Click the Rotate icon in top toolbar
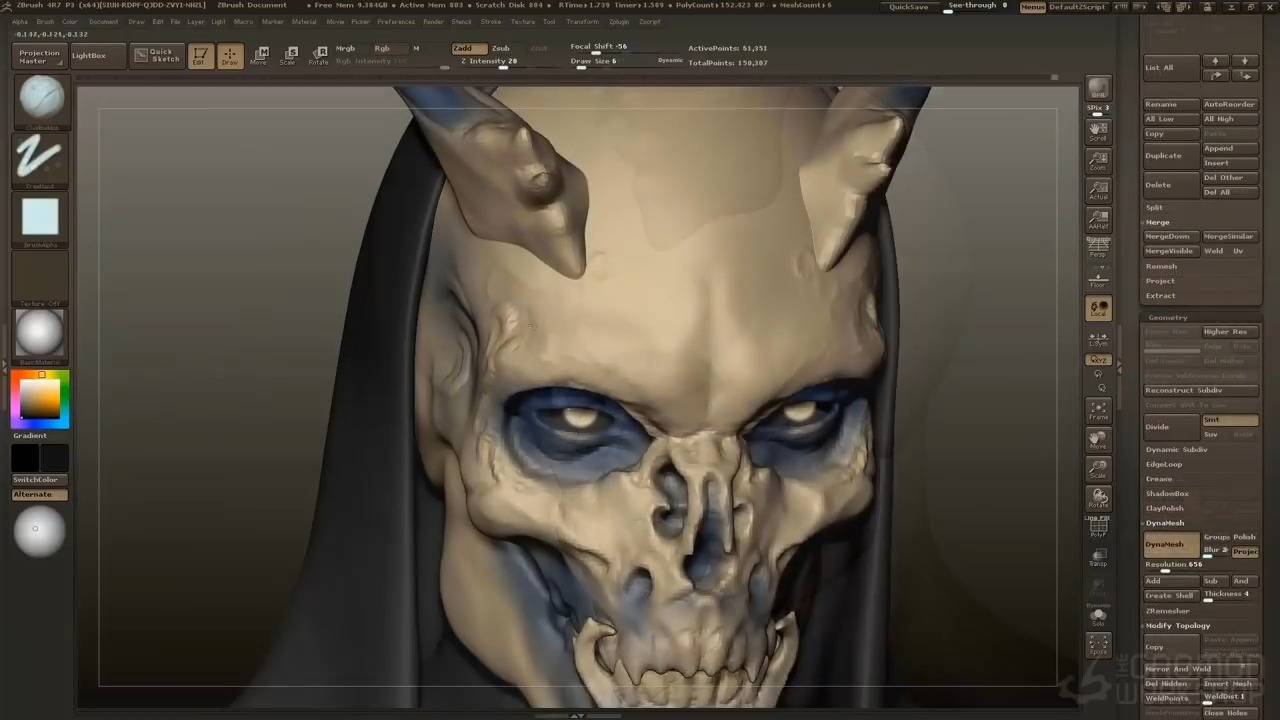1280x720 pixels. point(318,56)
